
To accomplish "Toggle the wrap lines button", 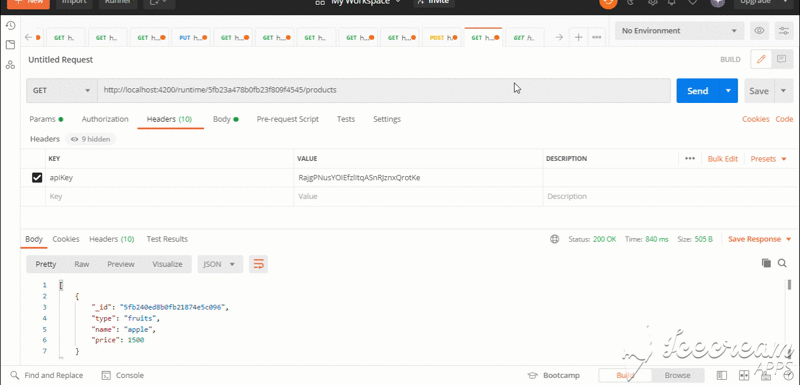I will tap(259, 264).
